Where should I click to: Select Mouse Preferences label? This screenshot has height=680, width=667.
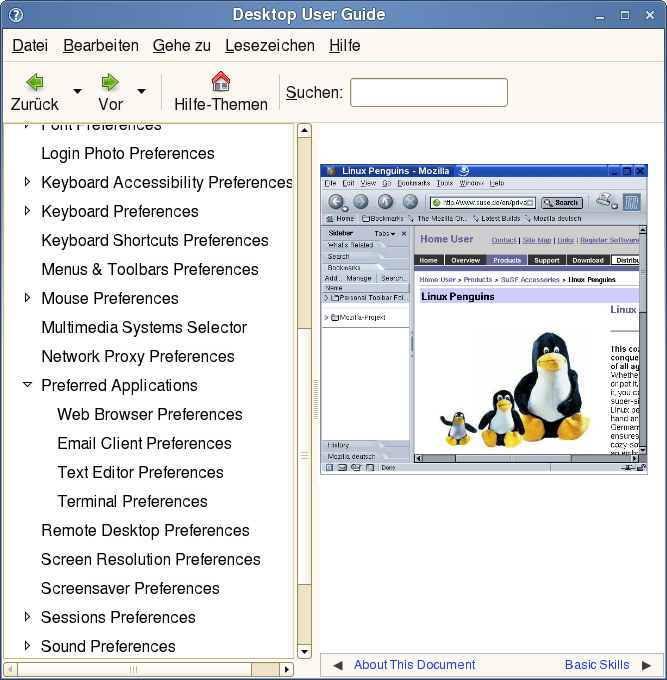tap(110, 298)
